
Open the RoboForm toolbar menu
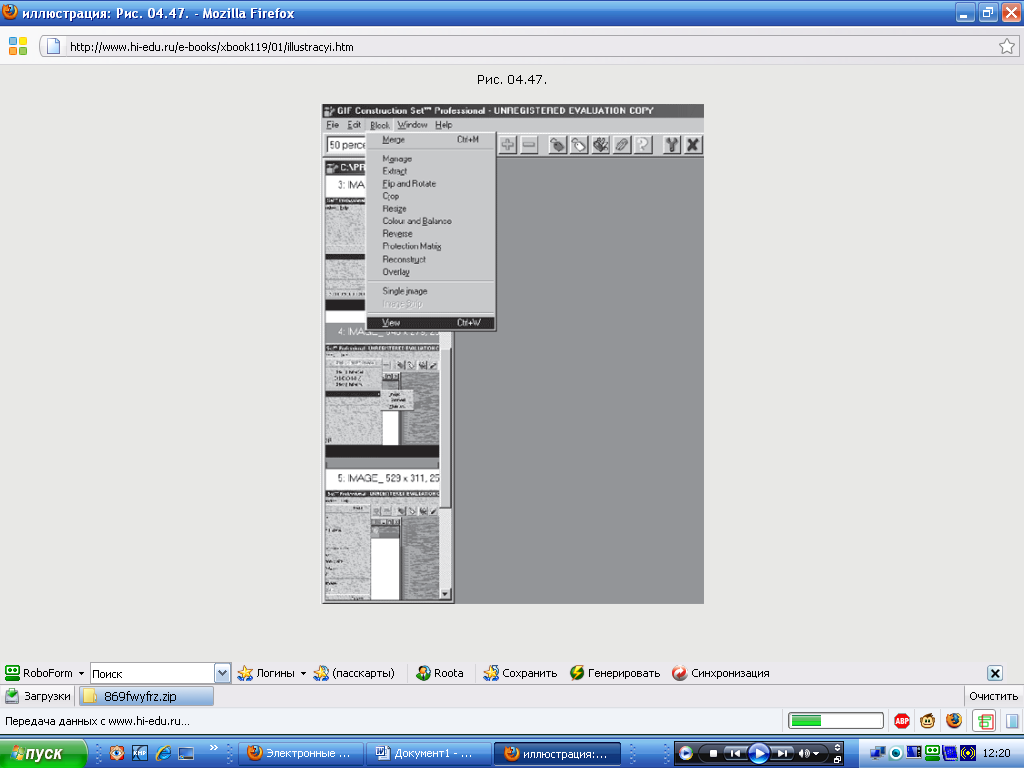point(44,673)
